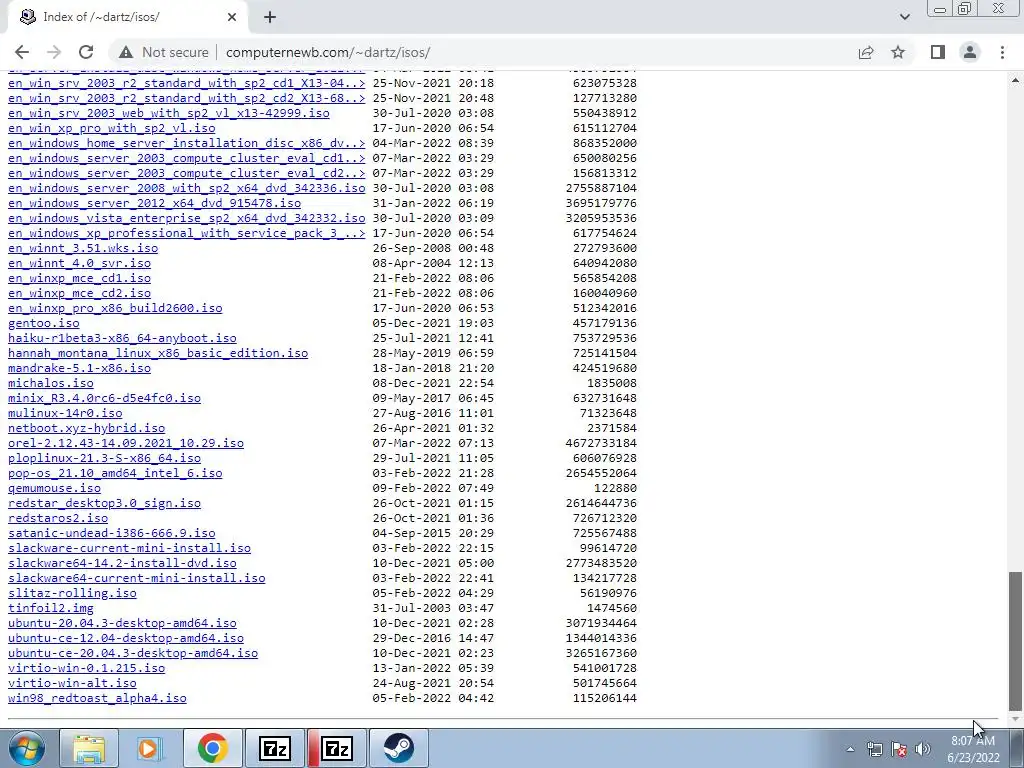The height and width of the screenshot is (768, 1024).
Task: Download redstaros2.iso
Action: click(57, 519)
